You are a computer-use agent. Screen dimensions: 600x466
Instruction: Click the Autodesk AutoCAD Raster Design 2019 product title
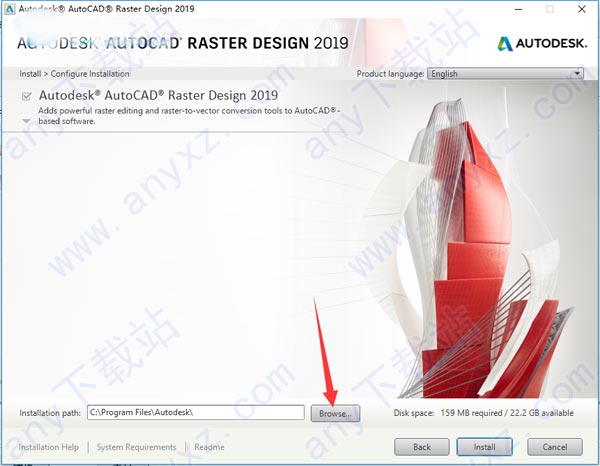(x=158, y=95)
